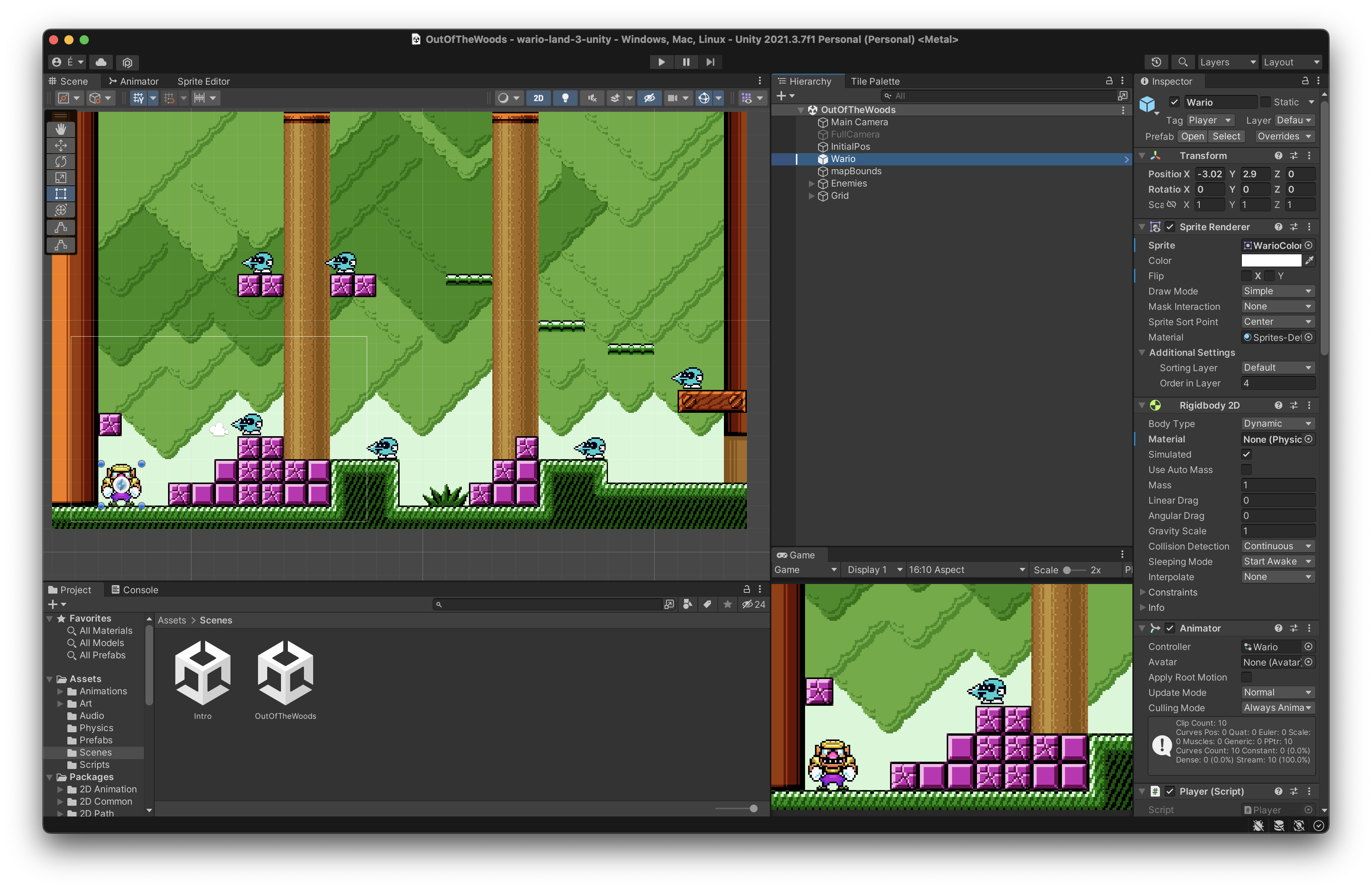Open the OutOfTheWoods scene thumbnail
The width and height of the screenshot is (1372, 890).
[x=285, y=672]
